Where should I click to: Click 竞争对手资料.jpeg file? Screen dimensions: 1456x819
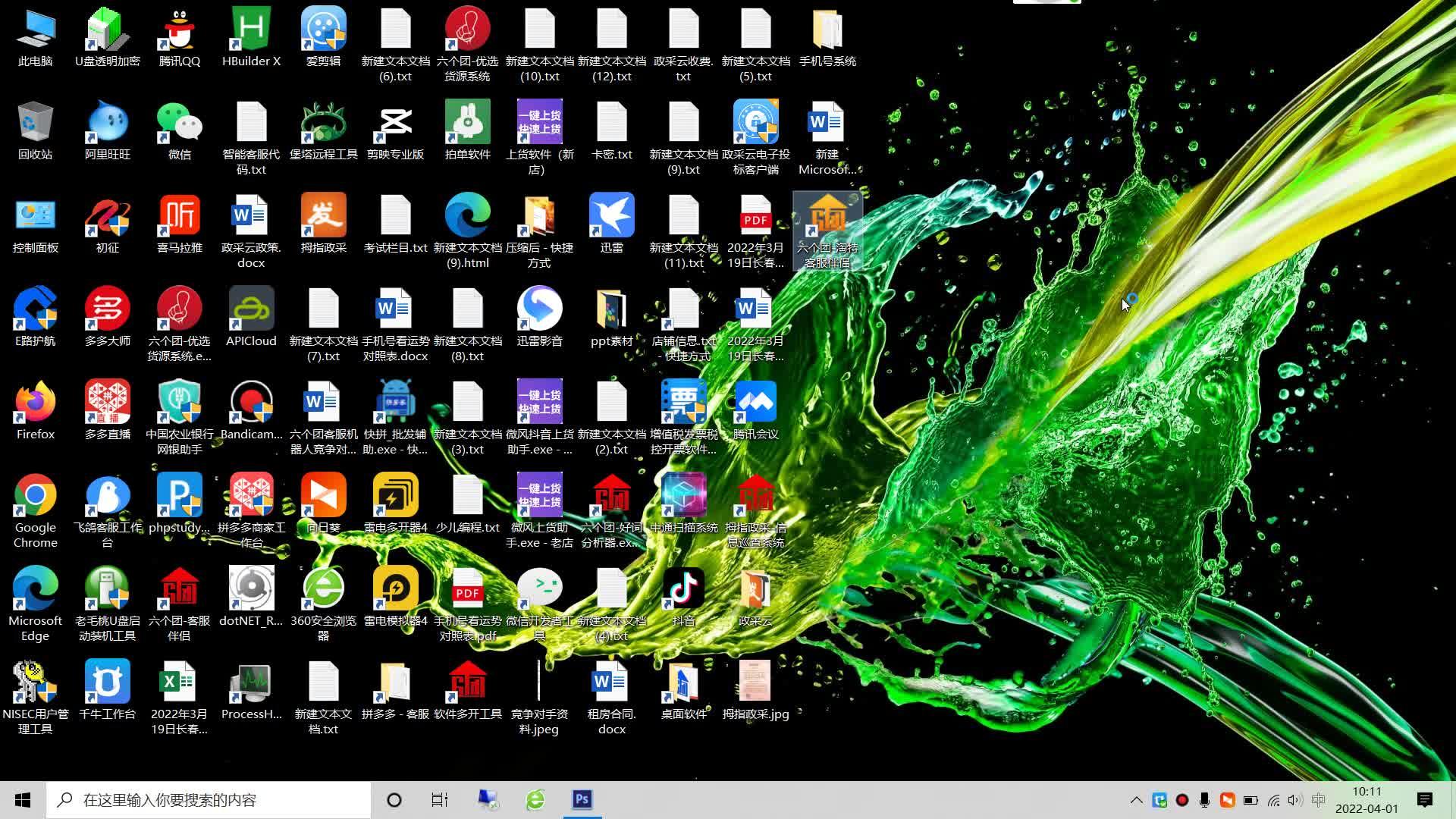(539, 698)
